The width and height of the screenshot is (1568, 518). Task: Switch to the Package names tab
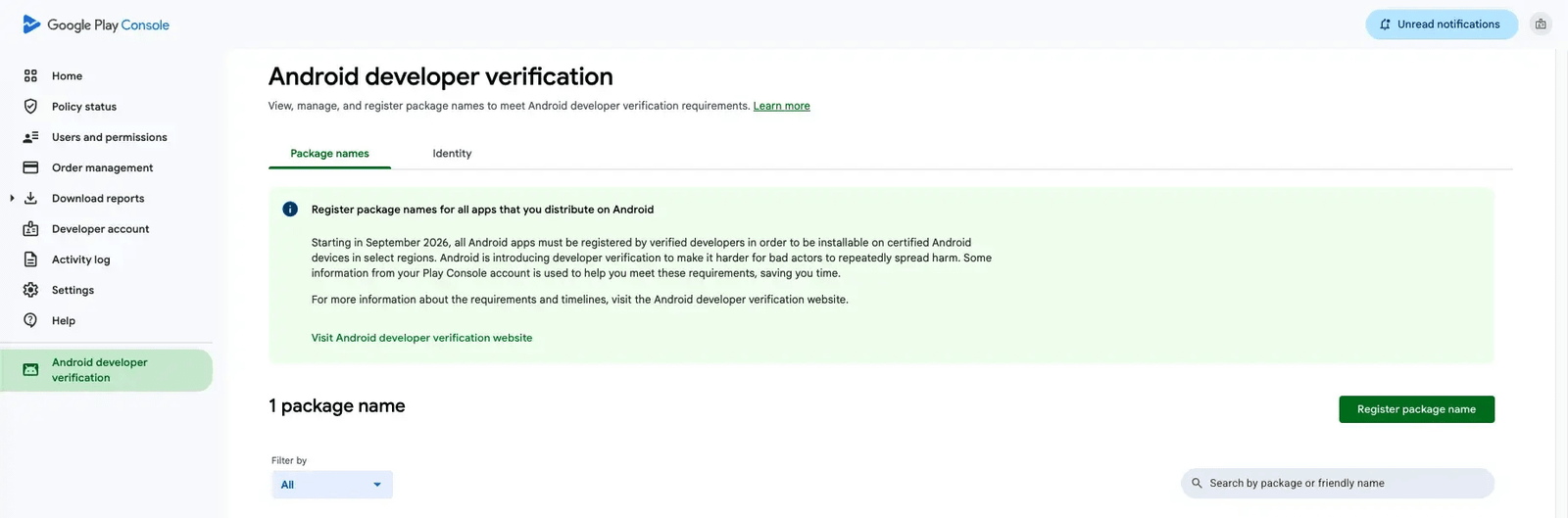[x=329, y=154]
